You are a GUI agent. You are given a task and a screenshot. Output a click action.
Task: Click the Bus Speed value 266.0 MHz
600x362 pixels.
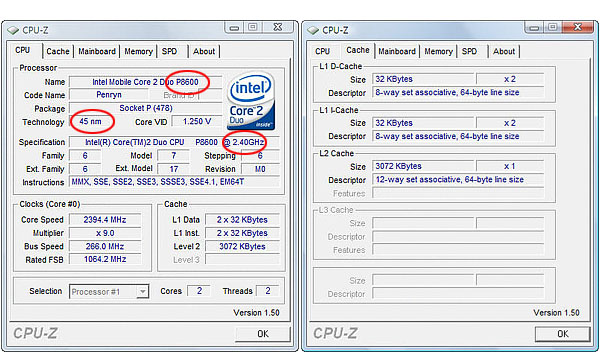click(x=105, y=246)
